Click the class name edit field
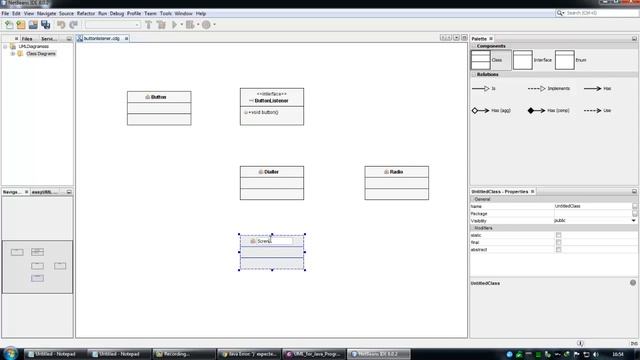The width and height of the screenshot is (640, 360). 274,241
